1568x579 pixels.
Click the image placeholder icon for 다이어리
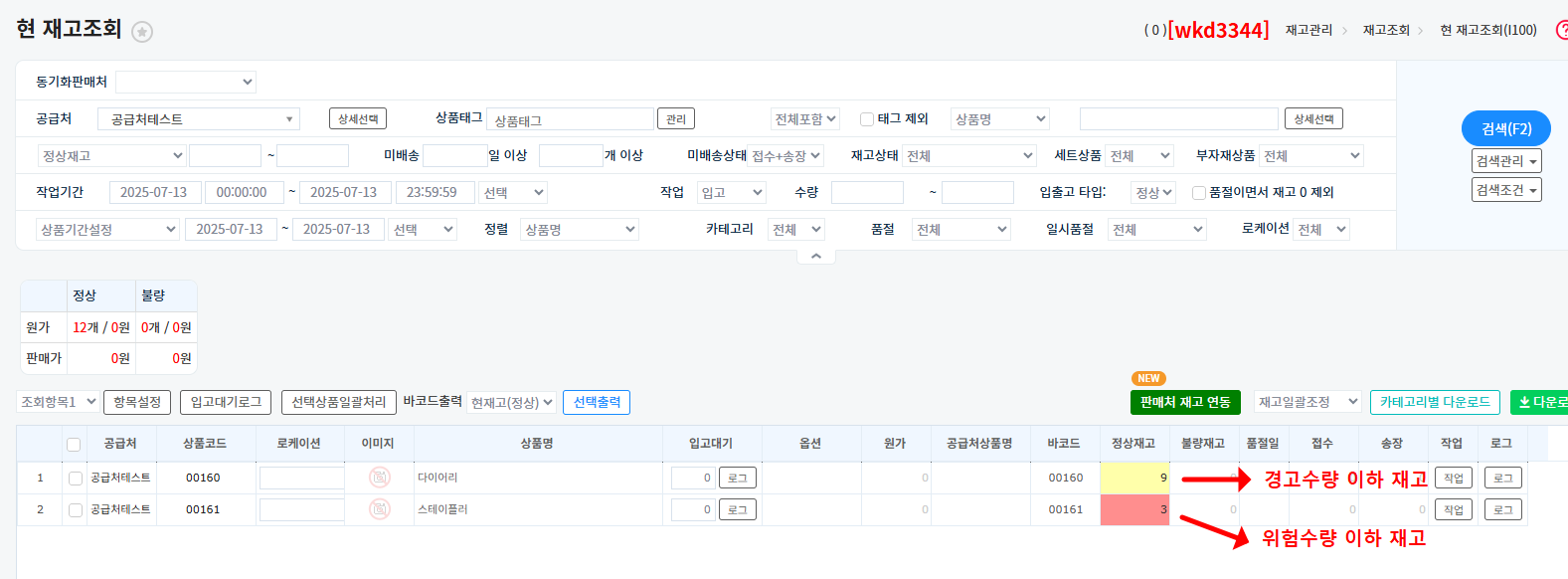point(380,478)
